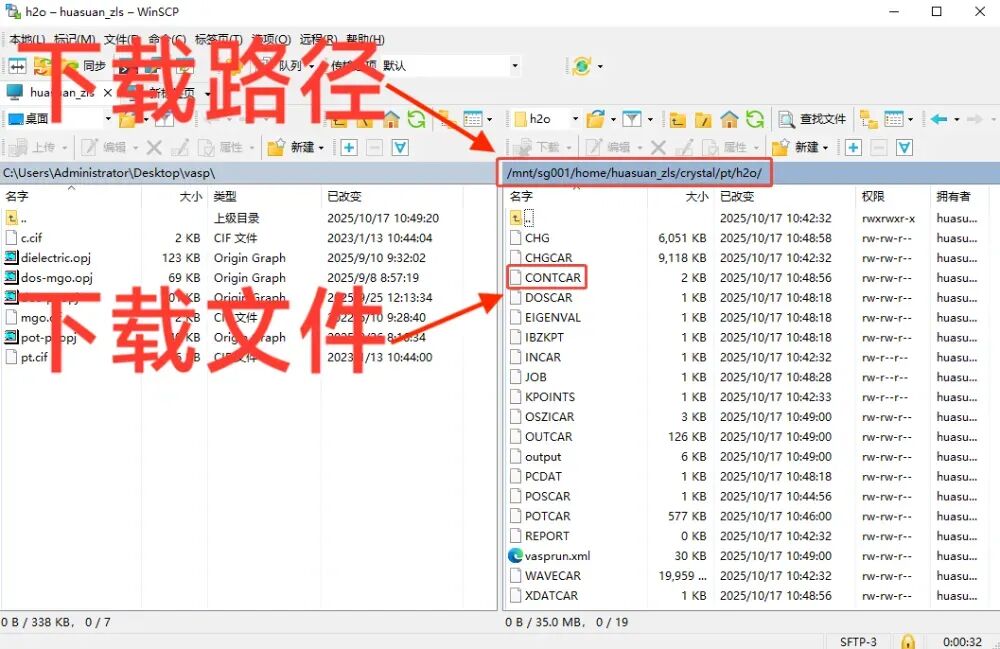Go to remote home directory

[730, 119]
